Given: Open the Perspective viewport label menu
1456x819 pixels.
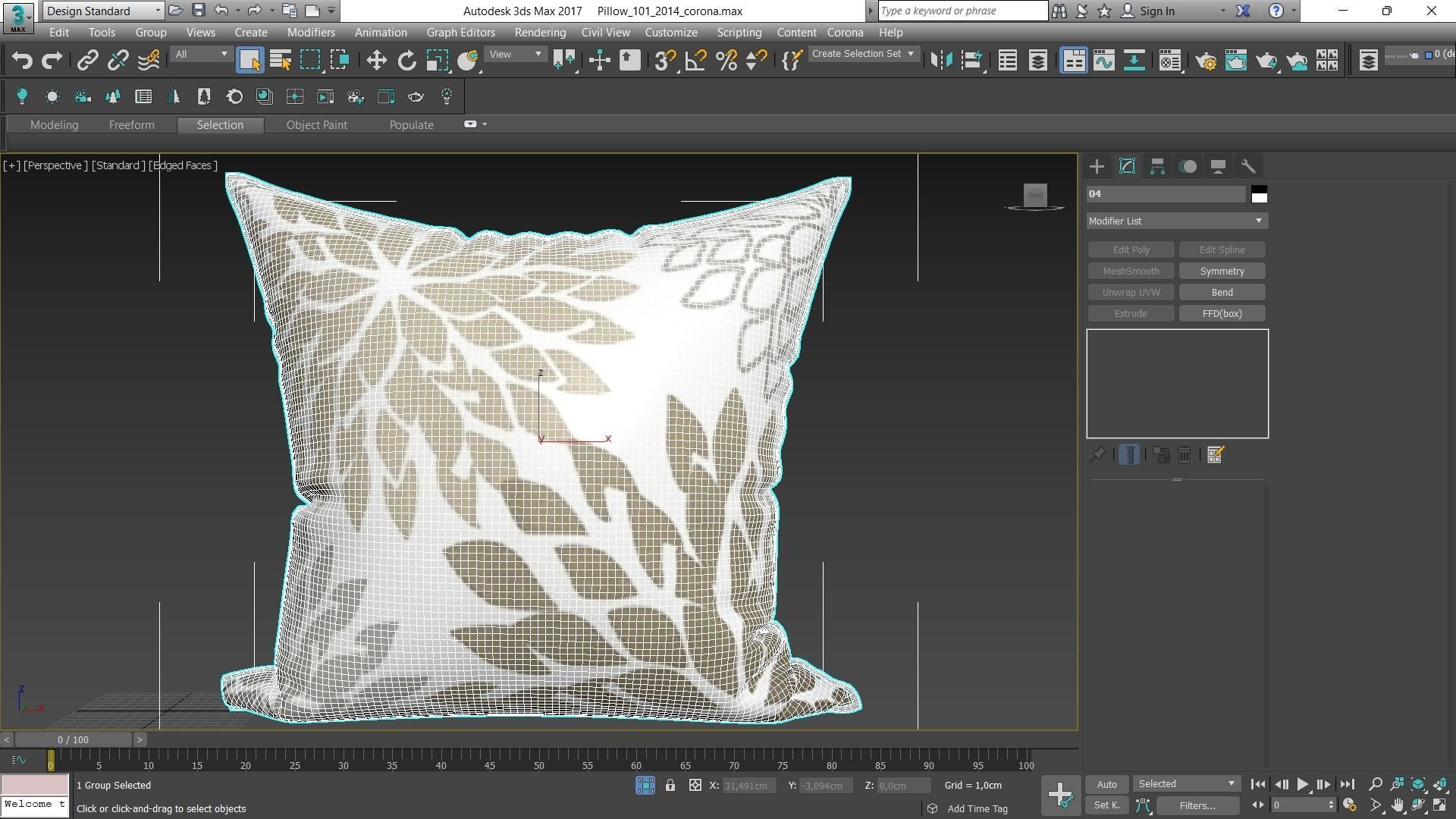Looking at the screenshot, I should pos(55,165).
